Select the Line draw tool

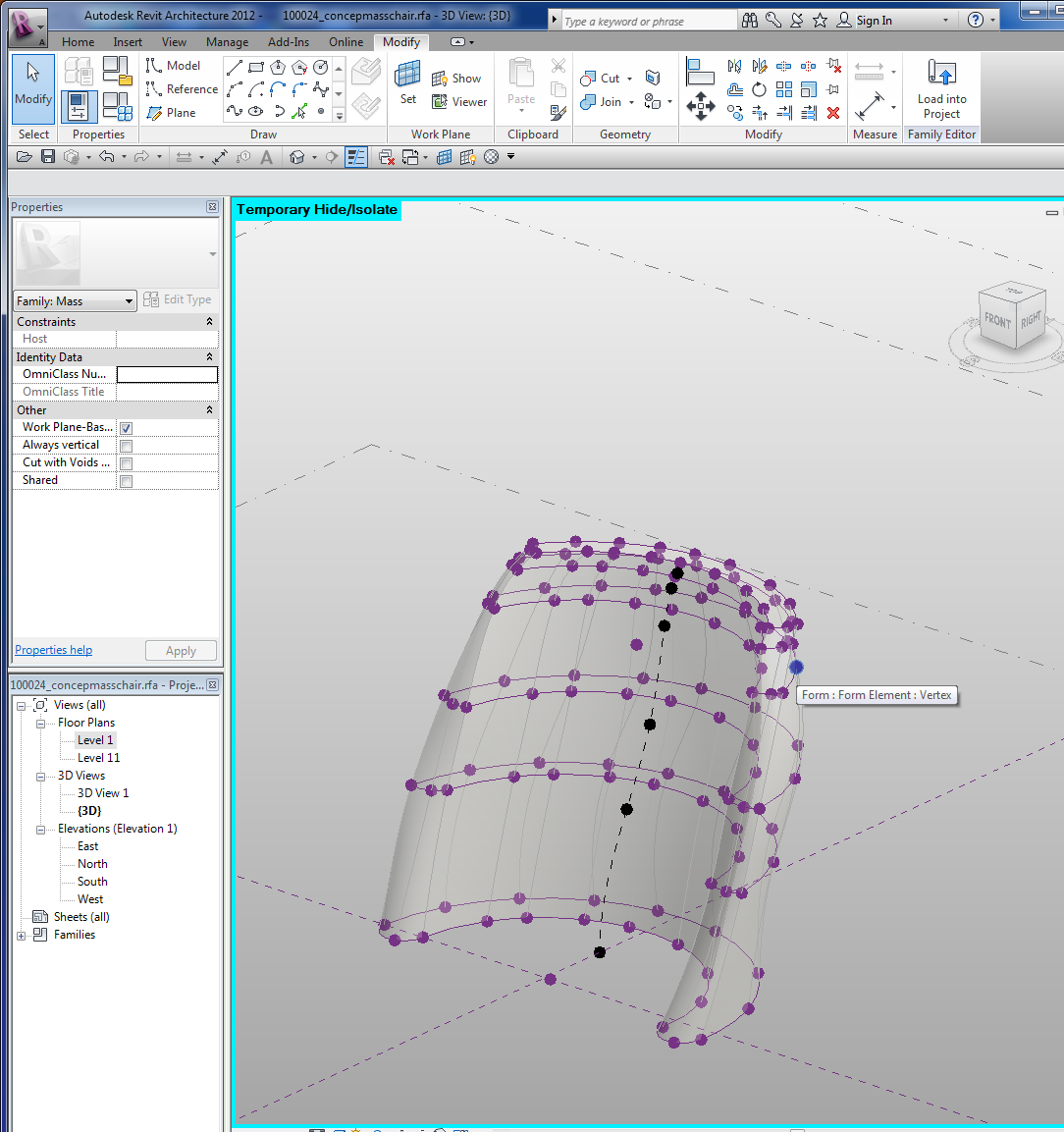[x=234, y=68]
